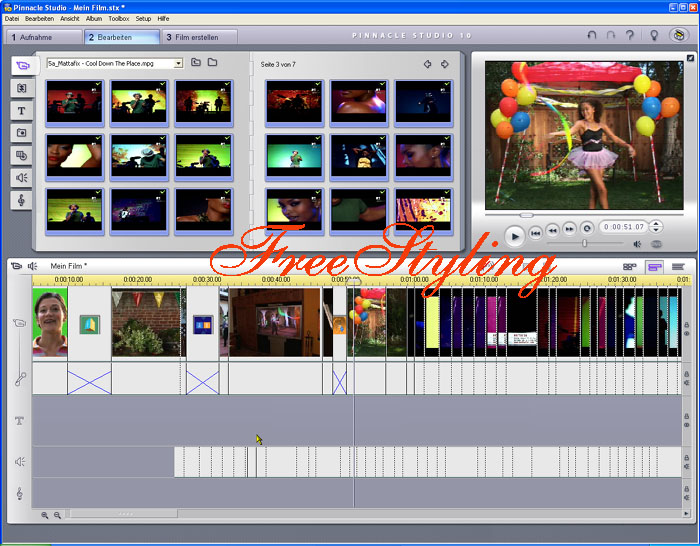Lock the music track padlock
Image resolution: width=700 pixels, height=546 pixels.
(687, 489)
